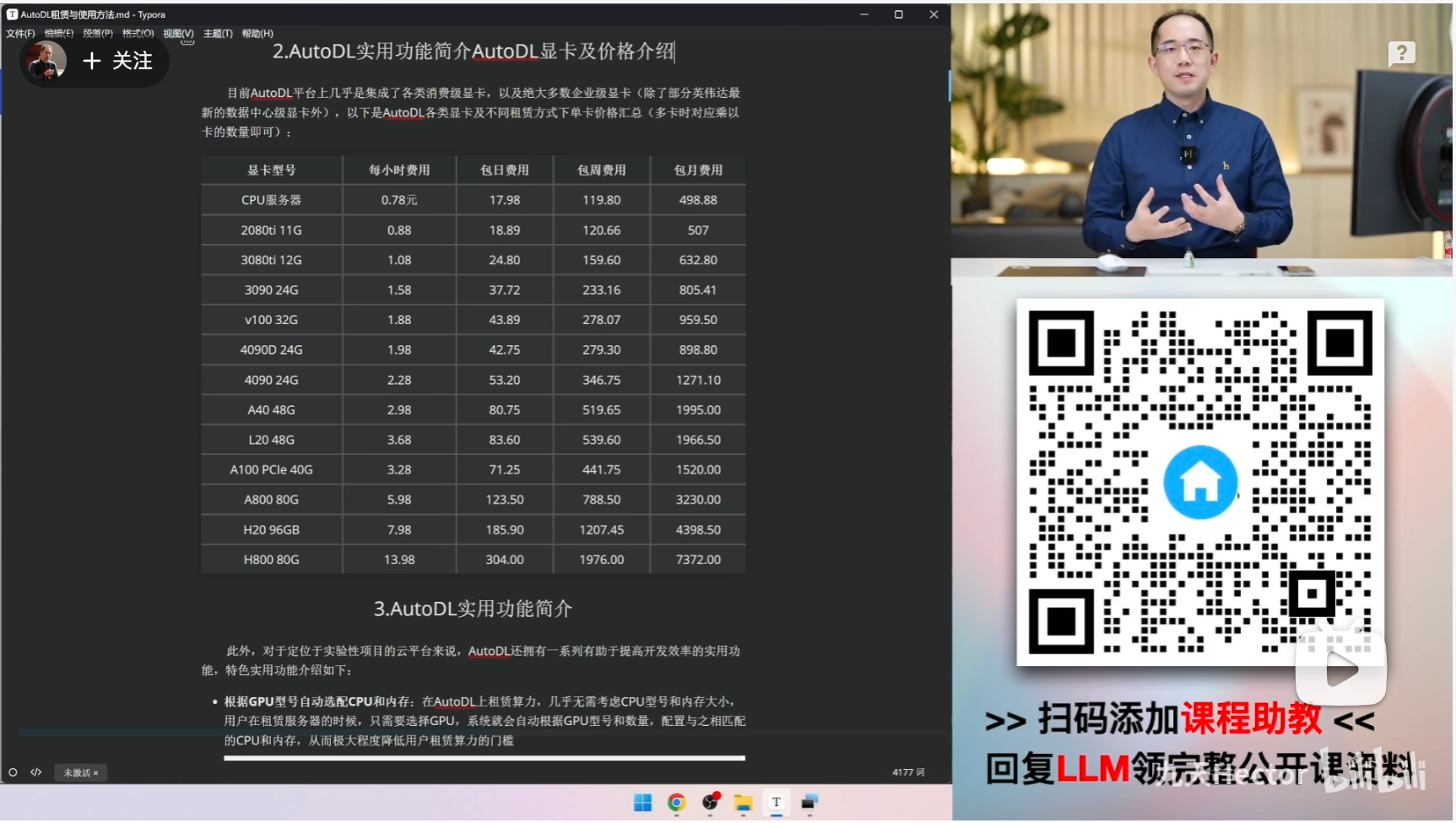Open the 文件(F) menu
Image resolution: width=1456 pixels, height=823 pixels.
(20, 34)
